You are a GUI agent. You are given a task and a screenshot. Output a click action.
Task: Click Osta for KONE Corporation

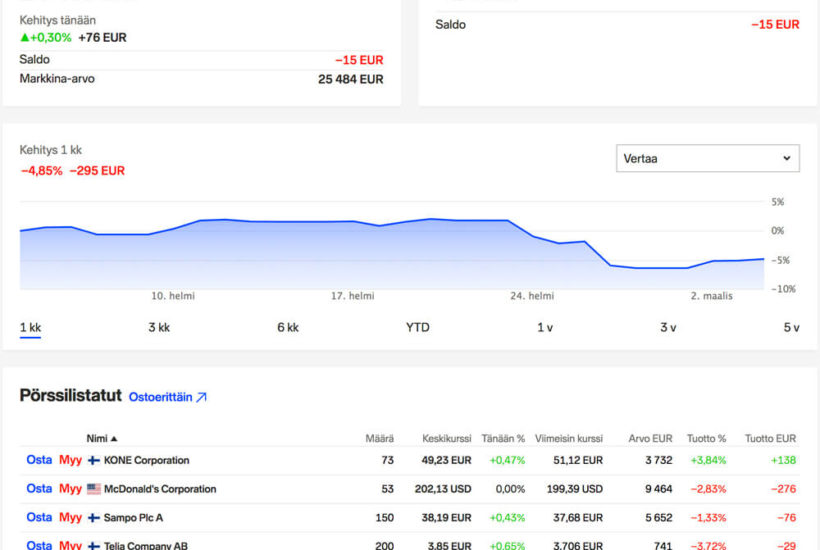[39, 460]
